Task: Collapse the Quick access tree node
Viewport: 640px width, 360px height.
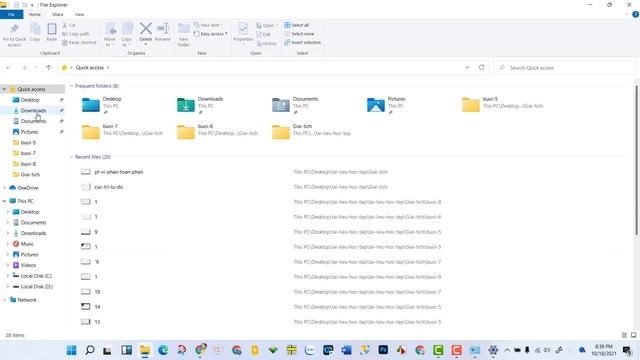Action: pos(4,89)
